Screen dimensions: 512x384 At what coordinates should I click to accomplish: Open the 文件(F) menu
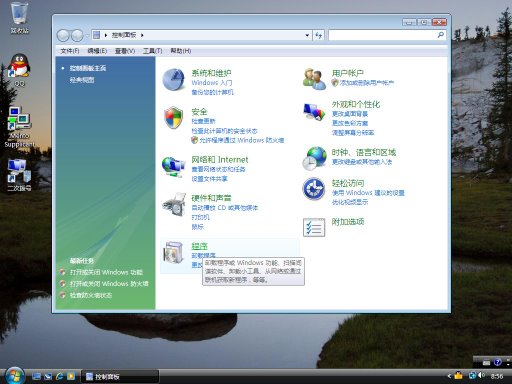70,51
